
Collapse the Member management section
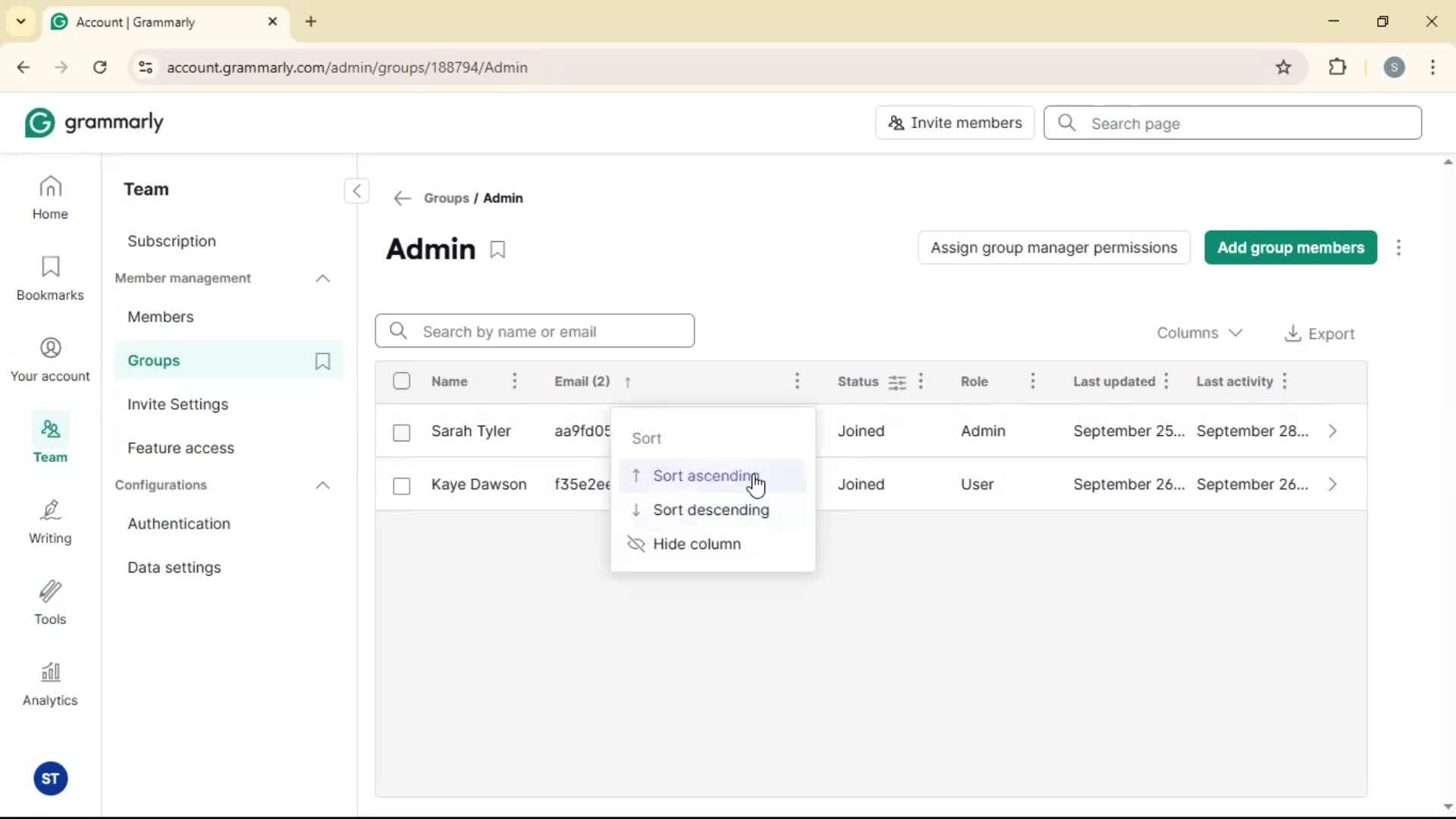322,278
